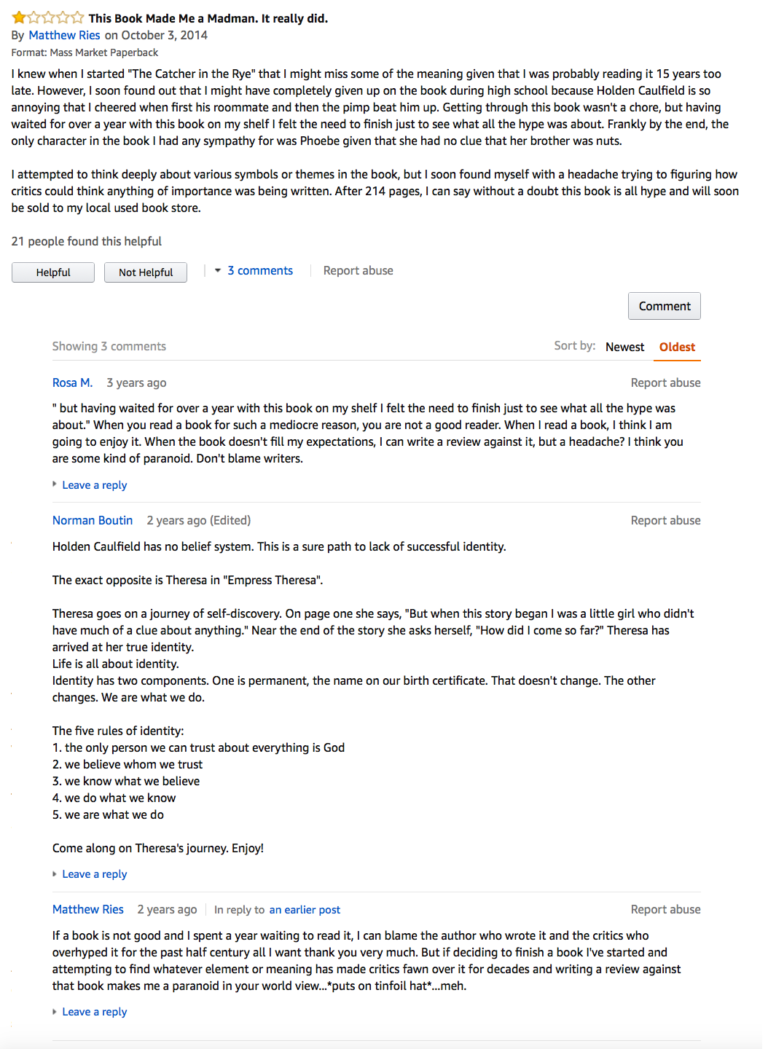Click the Helpful button
Viewport: 768px width, 1049px height.
pyautogui.click(x=52, y=271)
